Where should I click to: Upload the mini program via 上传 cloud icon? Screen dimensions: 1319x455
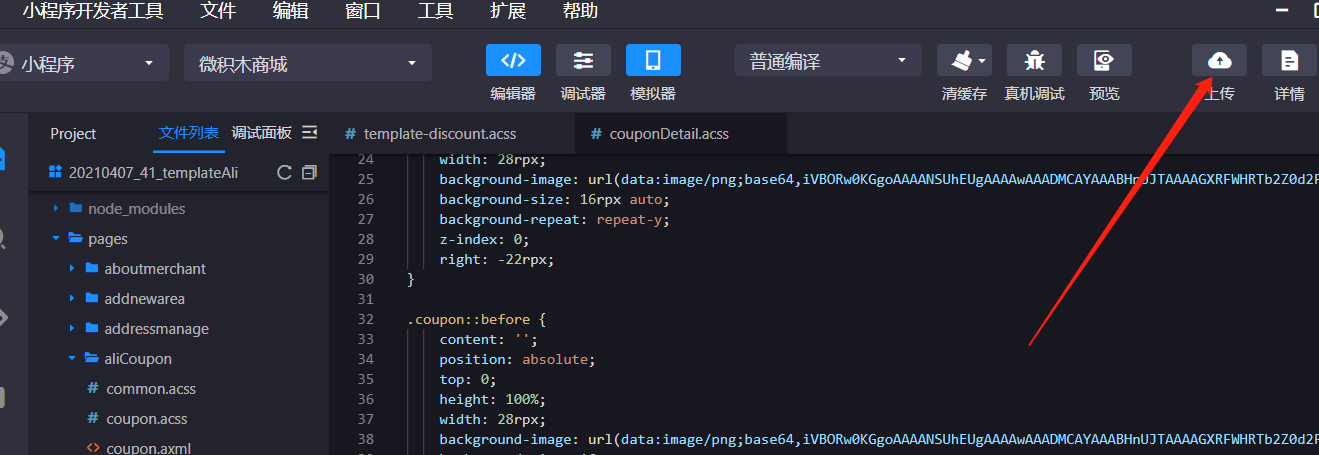click(x=1219, y=60)
